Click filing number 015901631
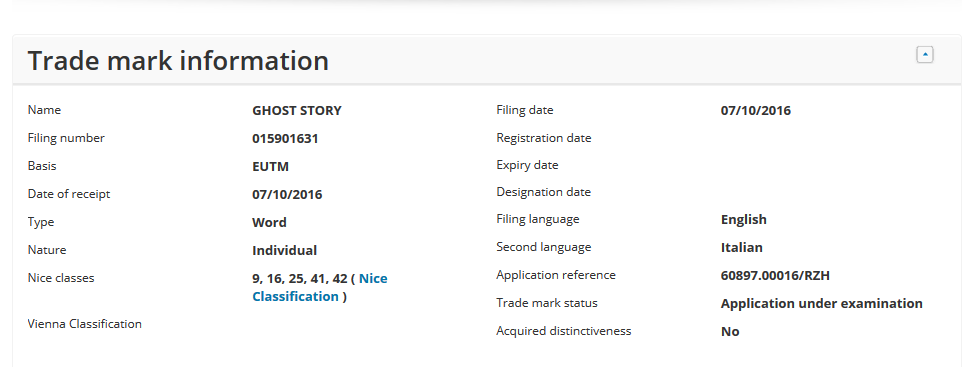Screen dimensions: 962x367 click(x=285, y=139)
